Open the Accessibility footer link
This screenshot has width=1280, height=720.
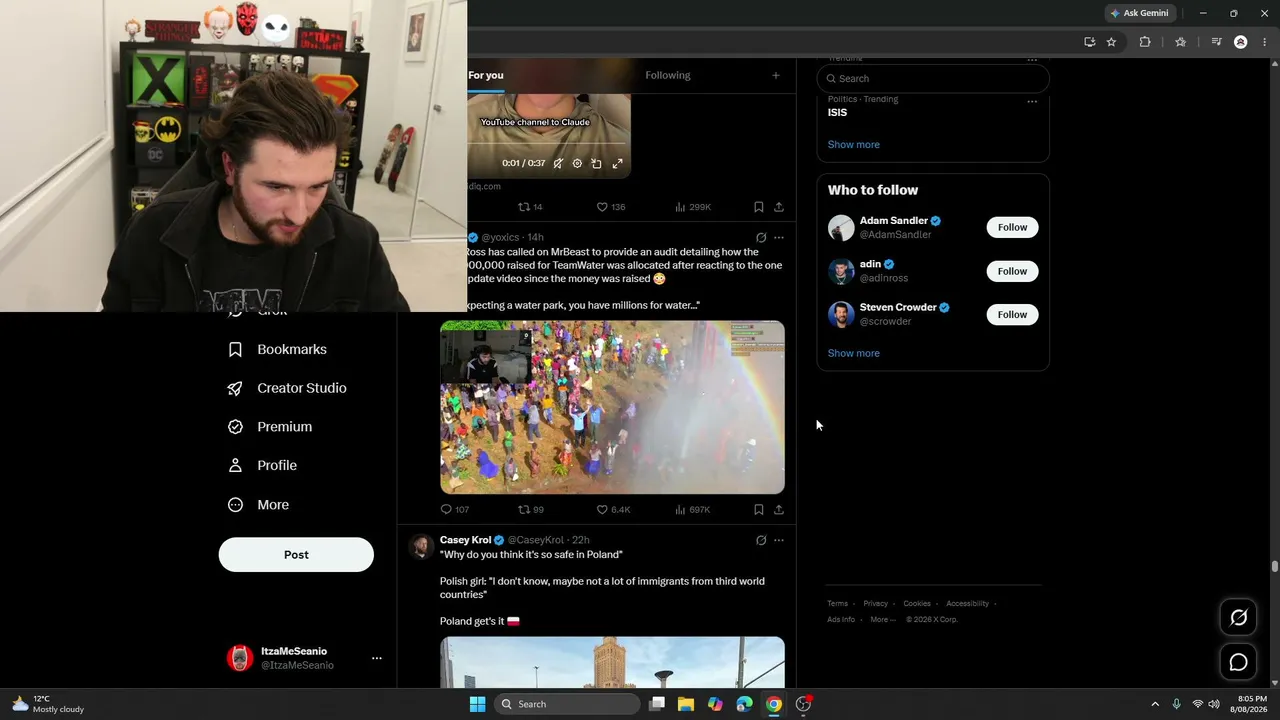[x=967, y=604]
